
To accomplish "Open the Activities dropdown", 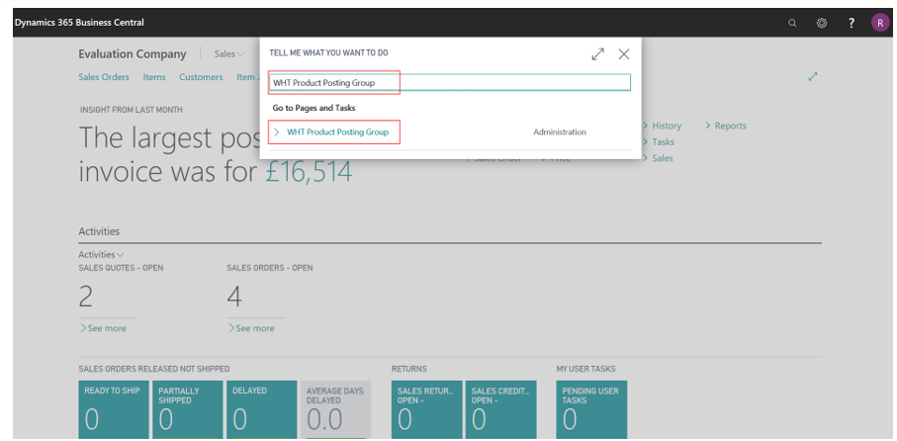I will pyautogui.click(x=101, y=255).
